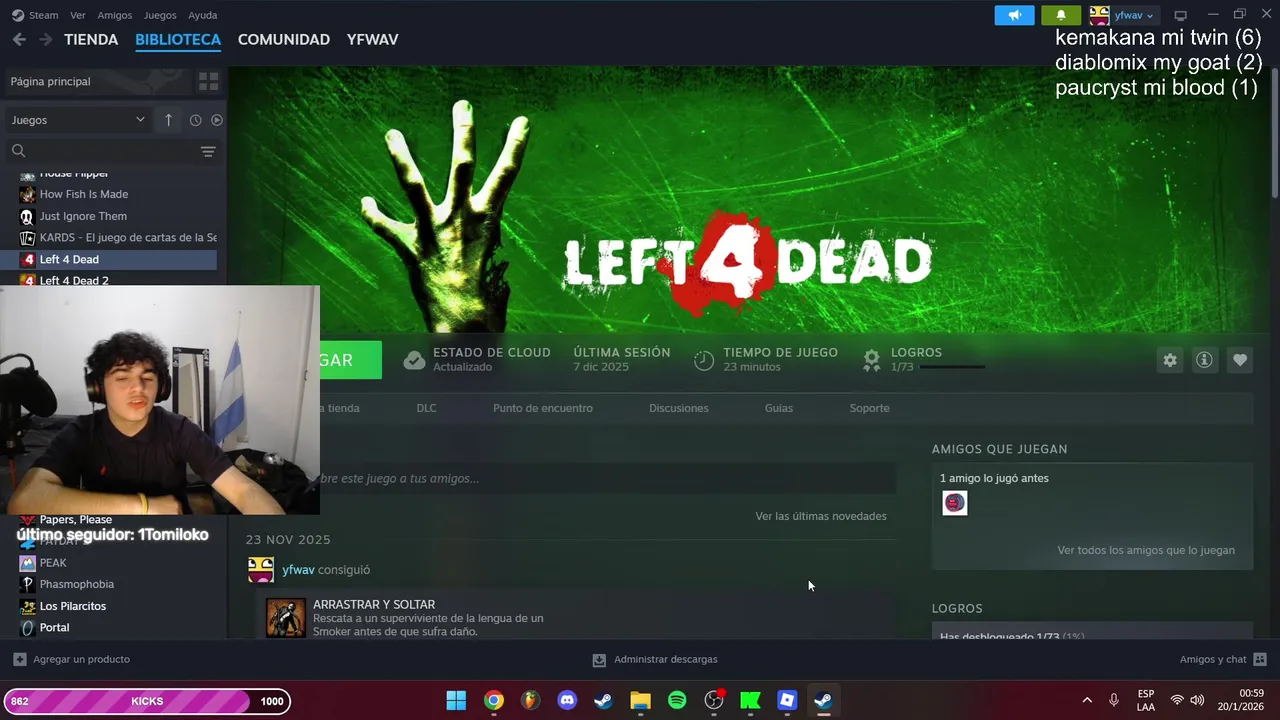Click Ver todos los amigos que lo juegan

point(1146,550)
